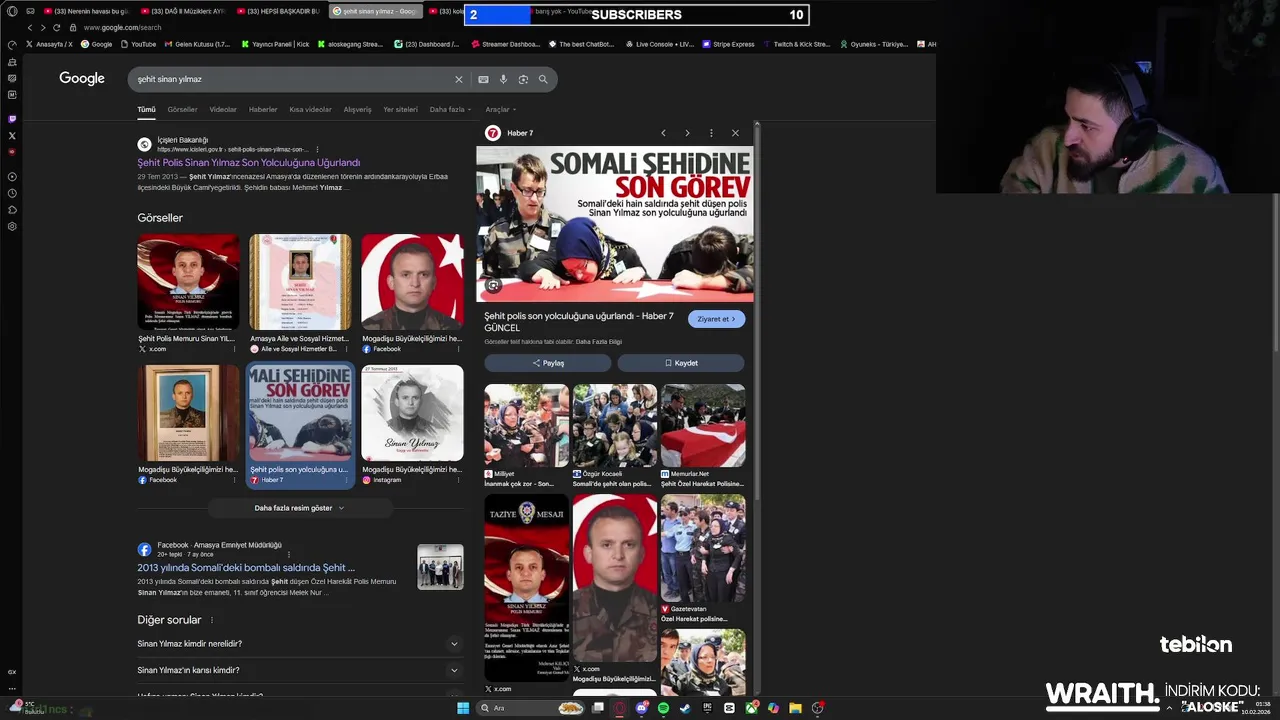Screen dimensions: 1280x720
Task: Open player icon in Opera sidebar
Action: click(12, 177)
